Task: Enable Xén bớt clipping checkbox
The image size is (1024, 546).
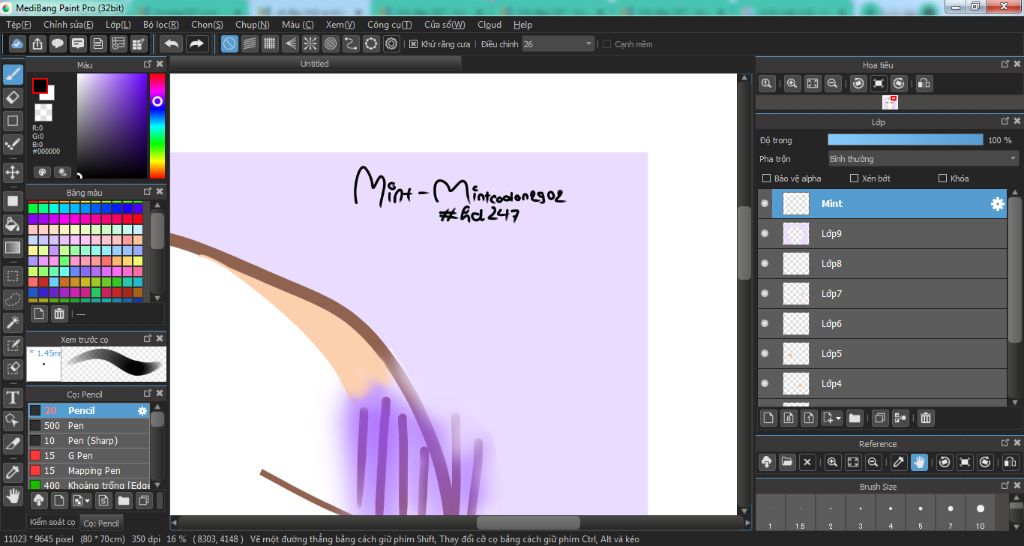Action: coord(854,178)
